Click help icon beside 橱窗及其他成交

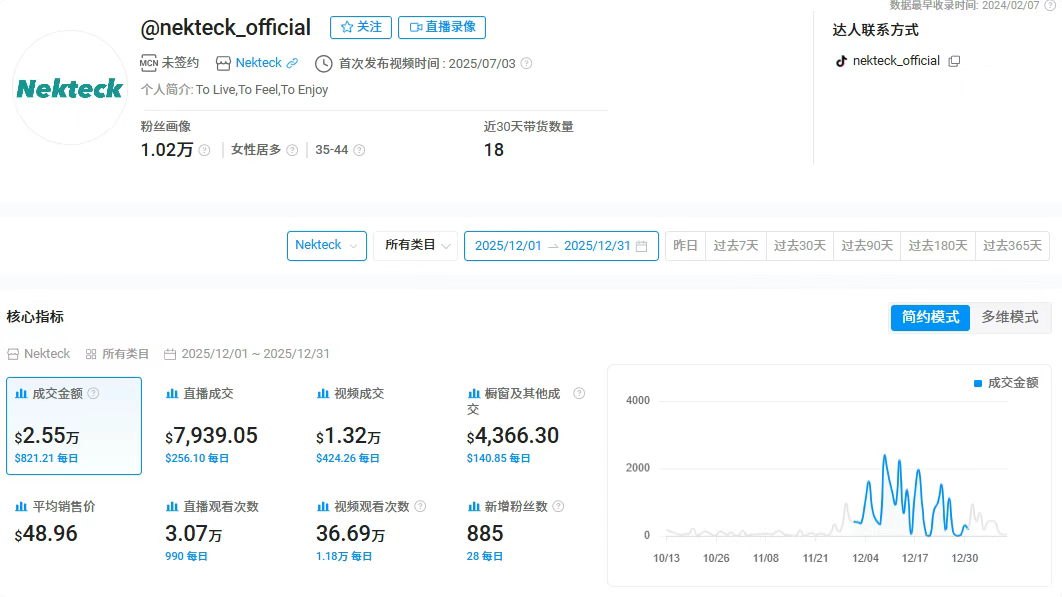click(x=578, y=394)
